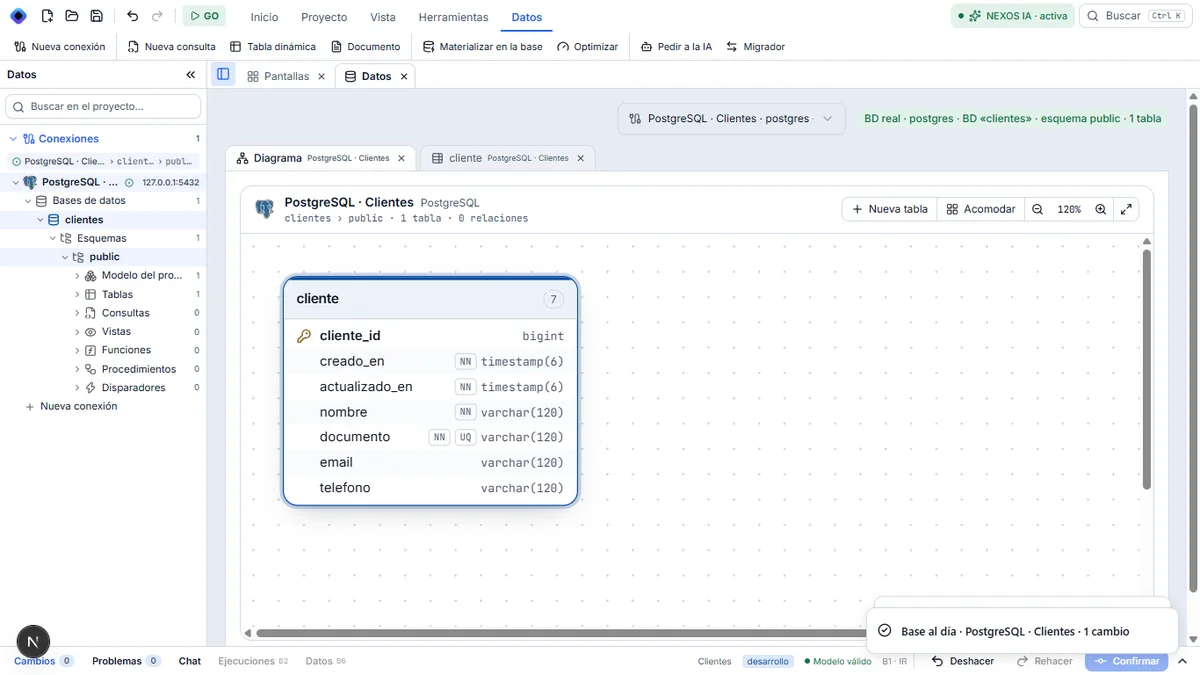Click the new file icon in top bar

[x=47, y=16]
